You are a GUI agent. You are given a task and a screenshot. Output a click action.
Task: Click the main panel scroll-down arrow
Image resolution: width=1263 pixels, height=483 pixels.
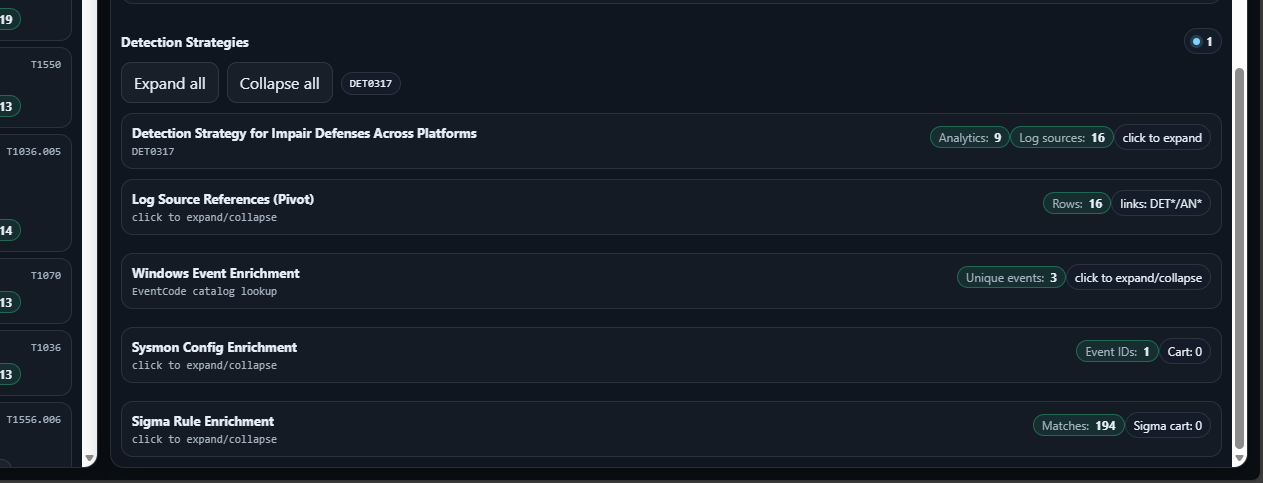[x=1240, y=458]
